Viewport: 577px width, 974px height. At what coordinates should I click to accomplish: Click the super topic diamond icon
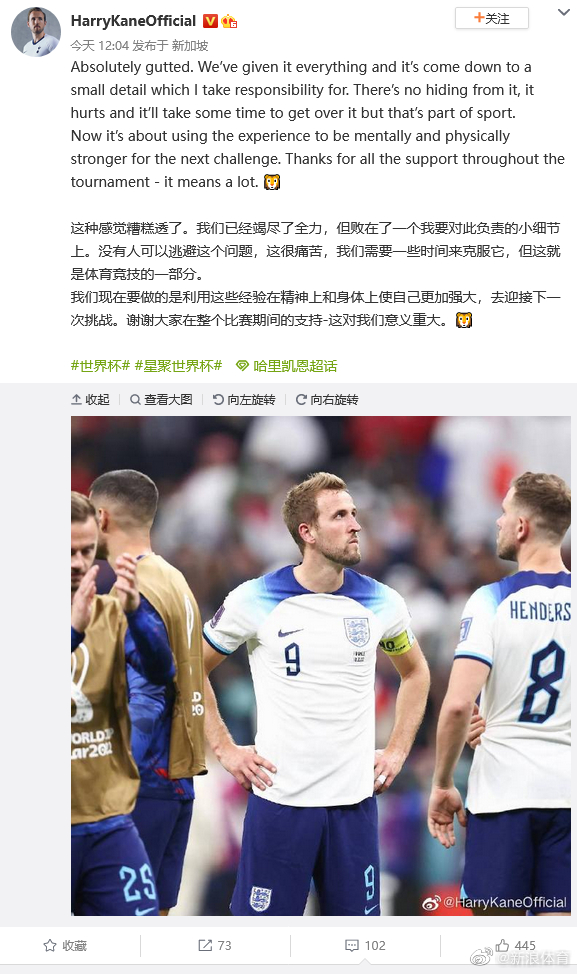pos(242,366)
